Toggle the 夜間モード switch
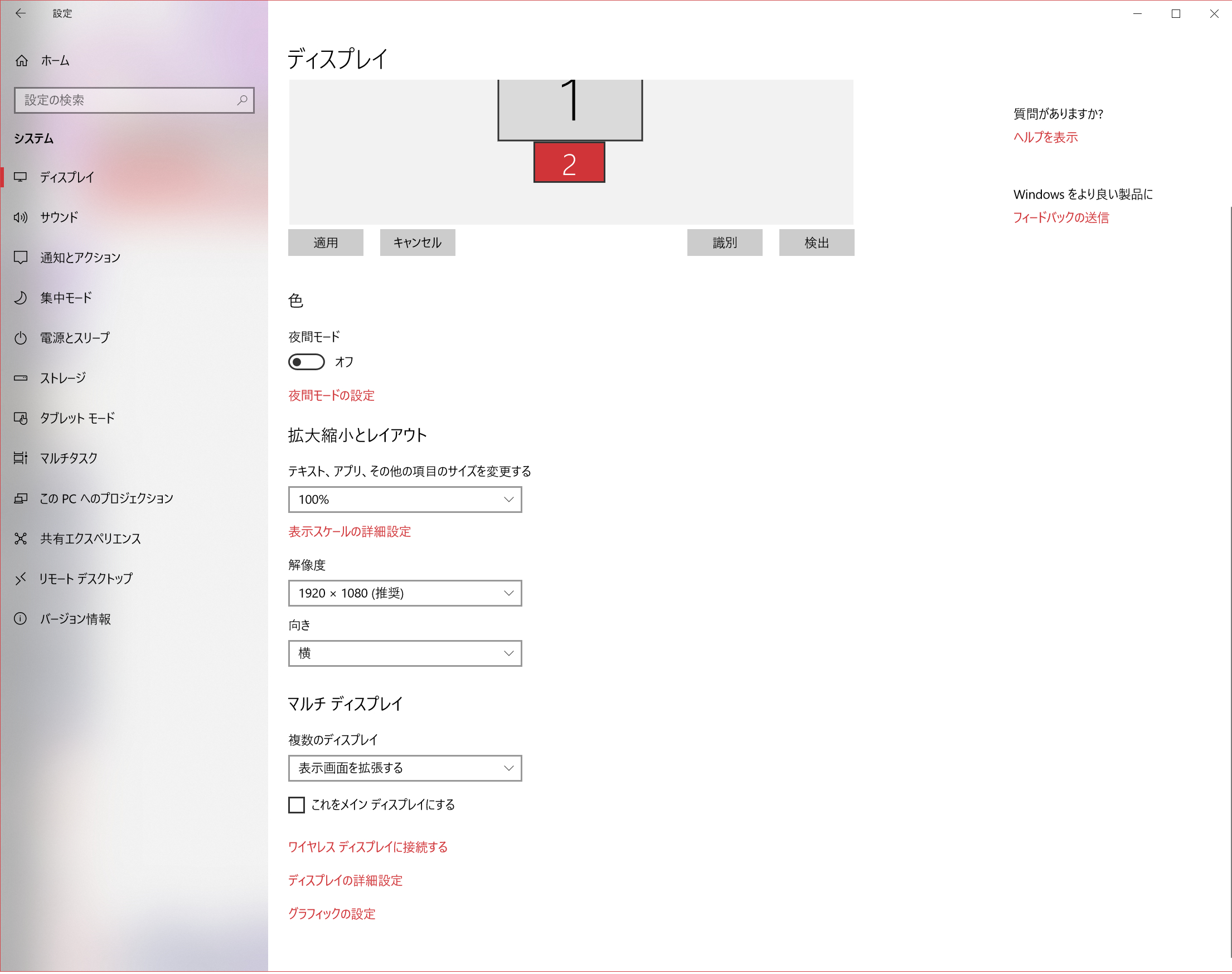 306,362
